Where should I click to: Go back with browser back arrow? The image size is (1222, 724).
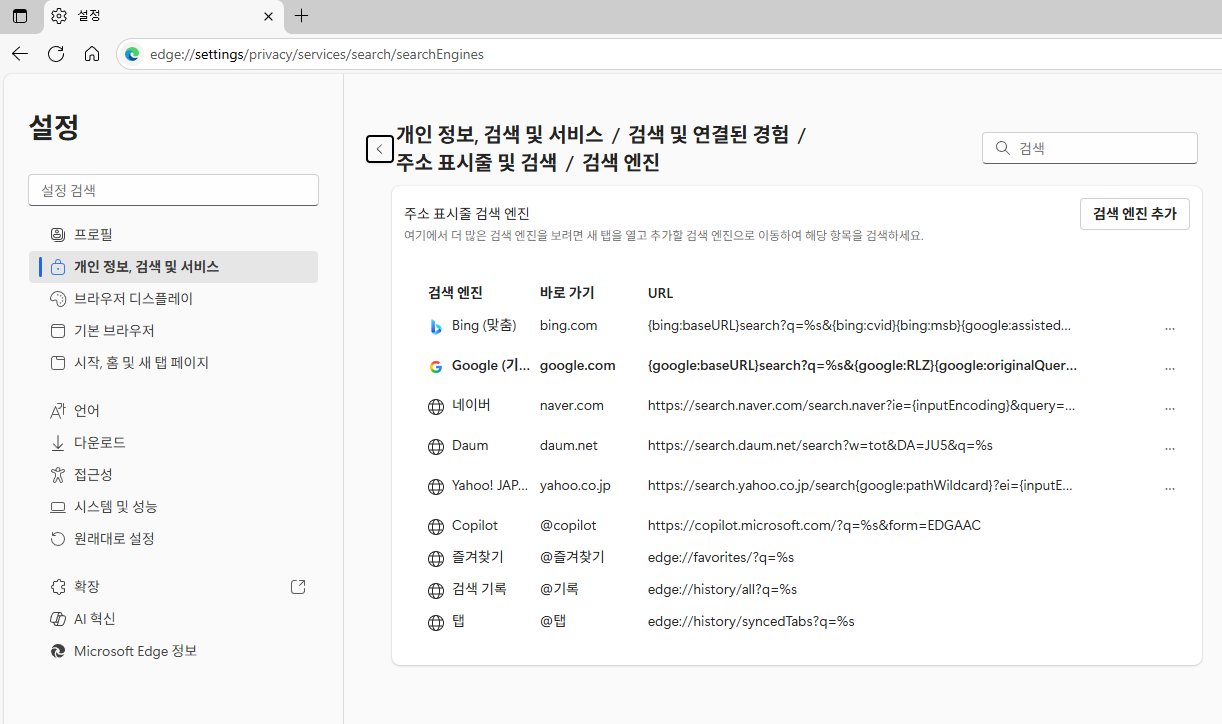coord(20,54)
